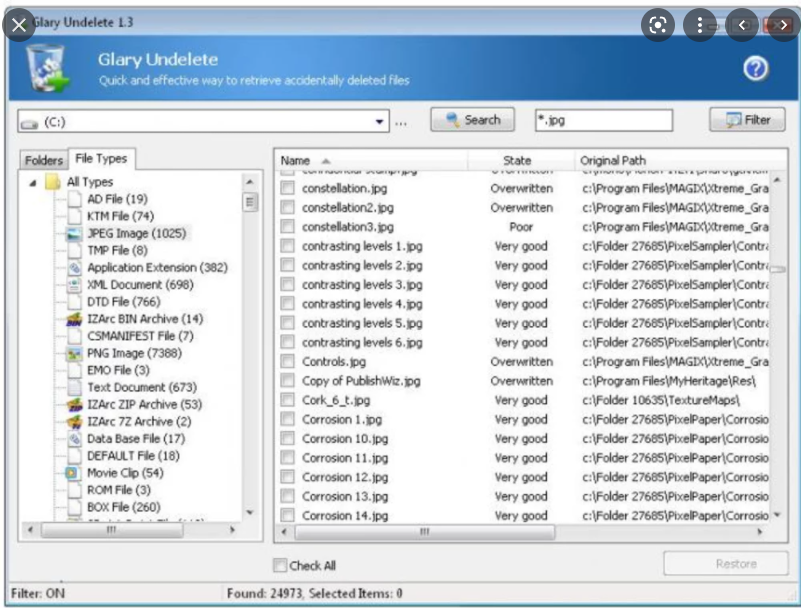The width and height of the screenshot is (801, 608).
Task: Check the Controls.jpg file checkbox
Action: tap(288, 361)
